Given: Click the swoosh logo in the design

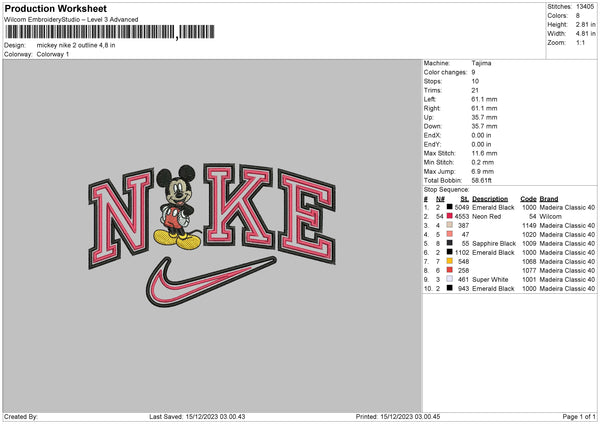Looking at the screenshot, I should pos(210,281).
